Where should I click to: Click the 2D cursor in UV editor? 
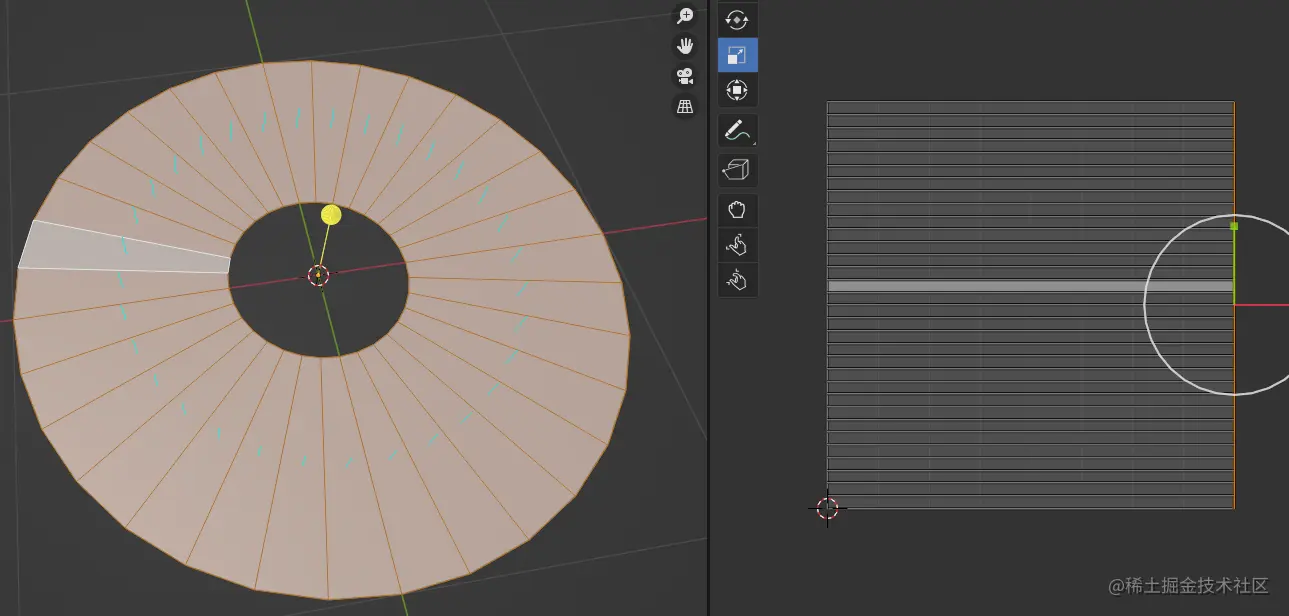pos(827,508)
